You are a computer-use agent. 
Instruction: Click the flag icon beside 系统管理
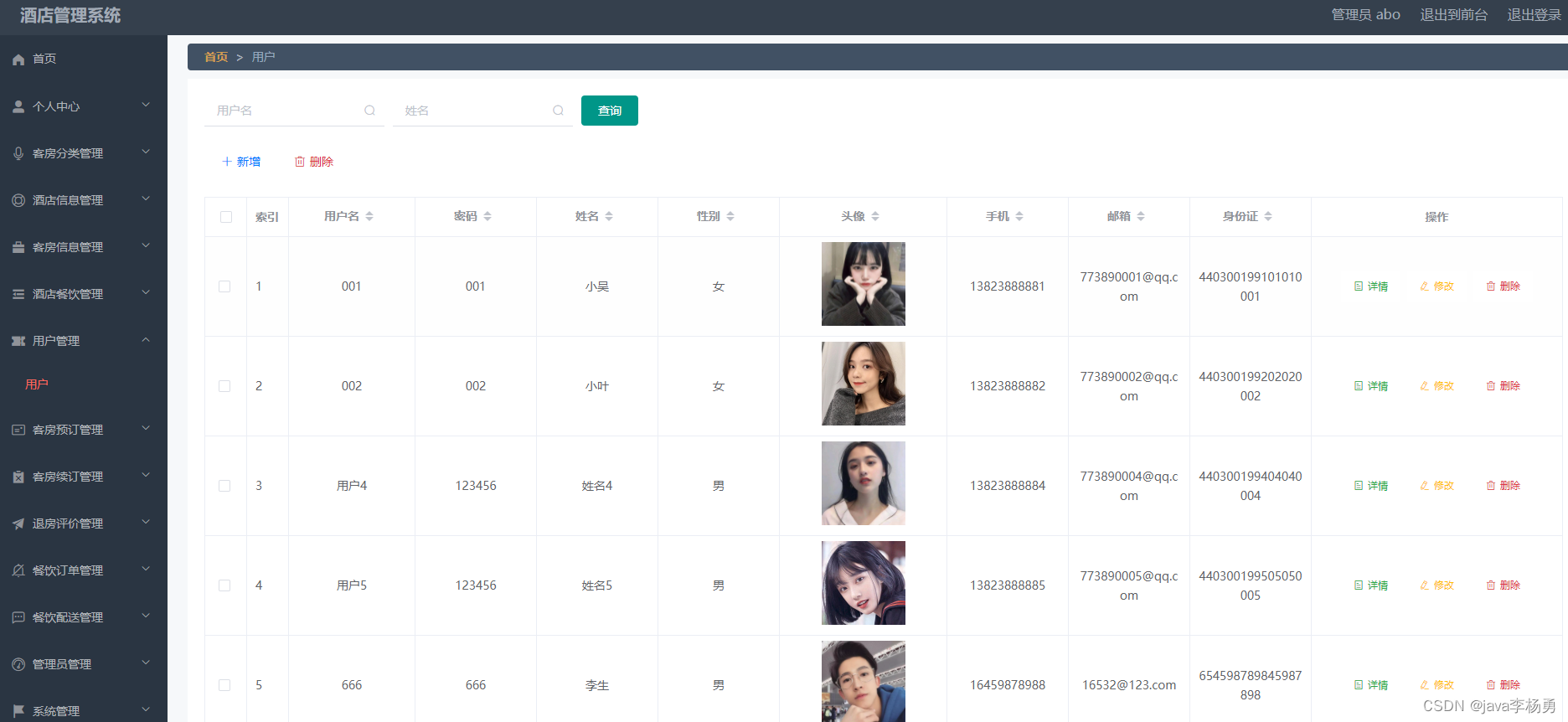(x=18, y=711)
